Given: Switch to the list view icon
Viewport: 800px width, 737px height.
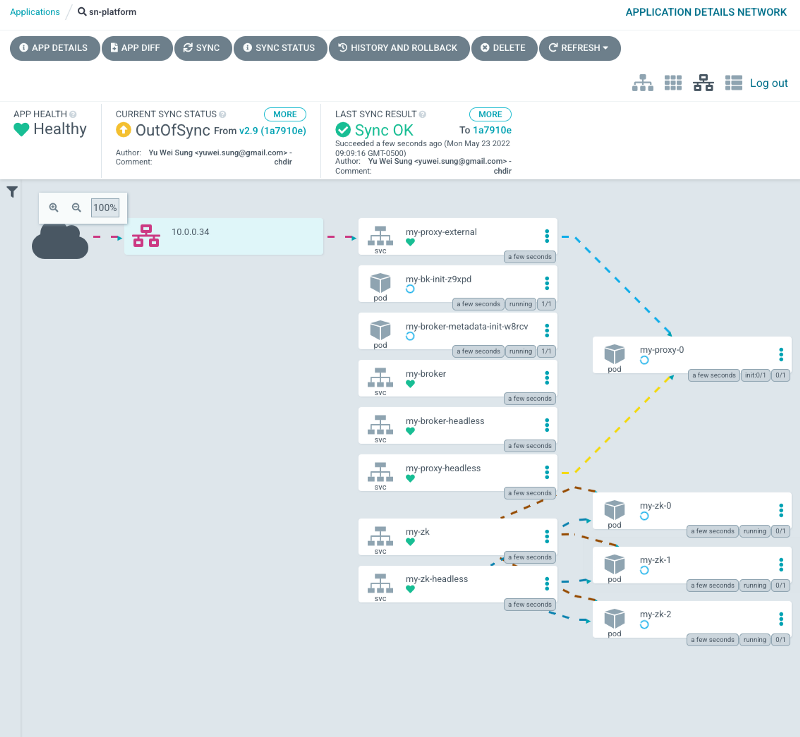Looking at the screenshot, I should 733,83.
